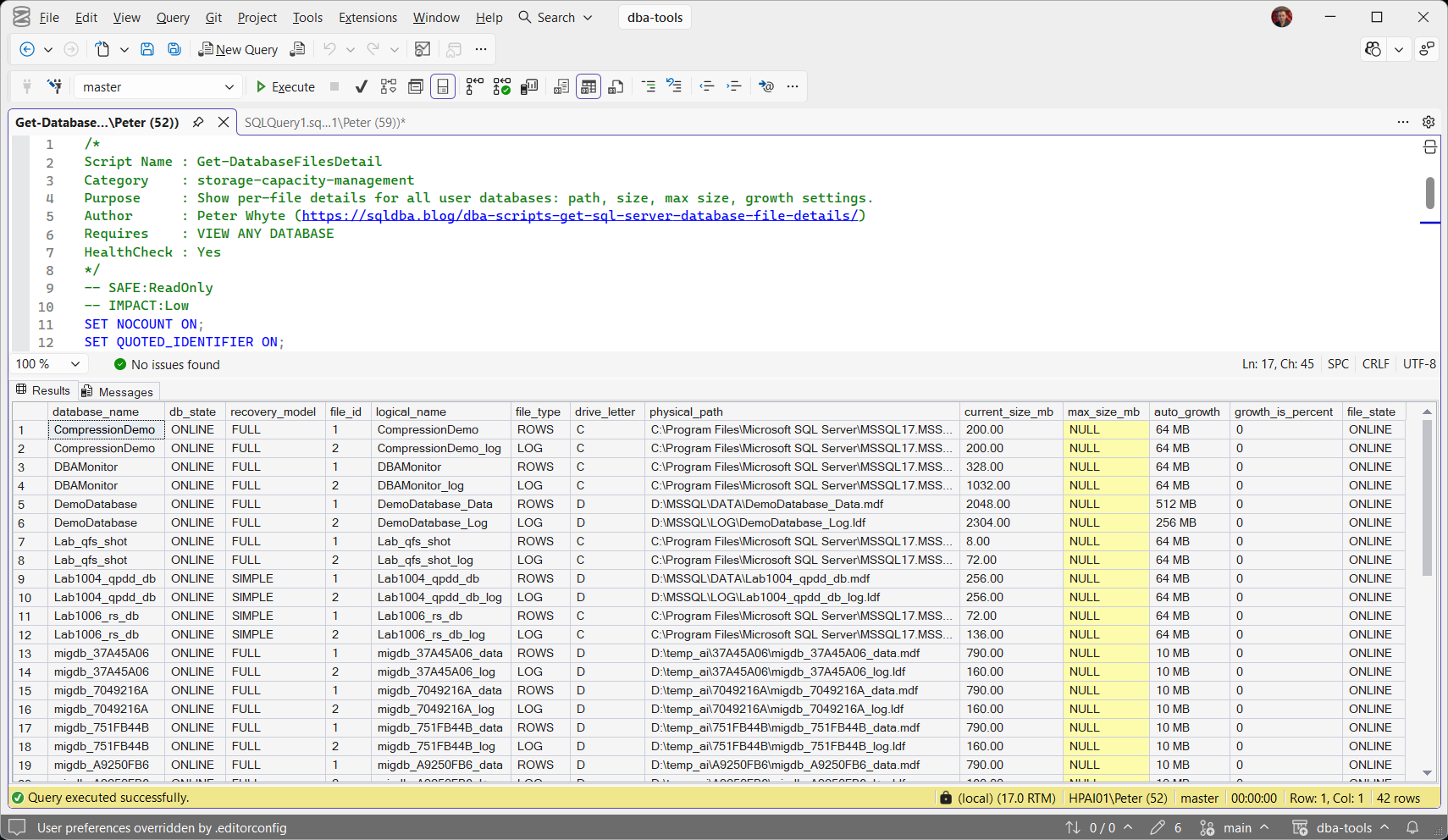Open the master database dropdown
This screenshot has width=1448, height=840.
click(158, 86)
